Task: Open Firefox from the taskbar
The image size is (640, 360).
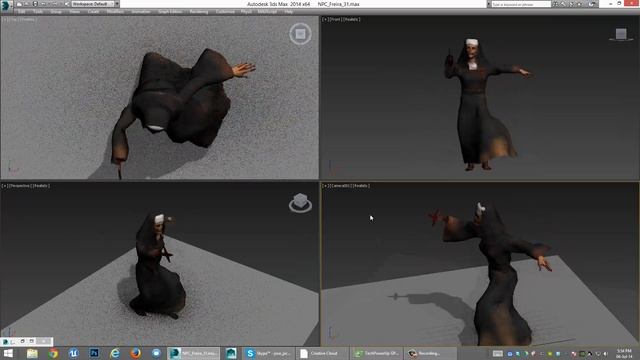Action: pos(136,353)
